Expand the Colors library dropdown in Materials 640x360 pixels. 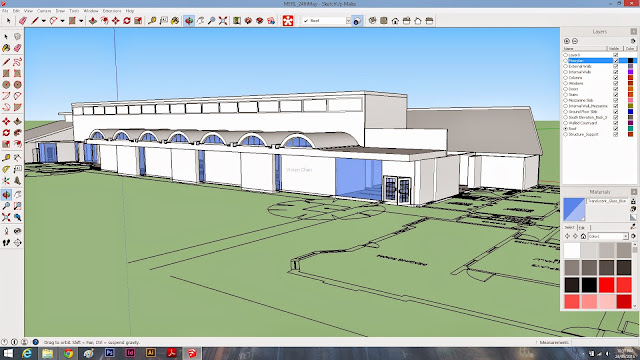point(625,236)
